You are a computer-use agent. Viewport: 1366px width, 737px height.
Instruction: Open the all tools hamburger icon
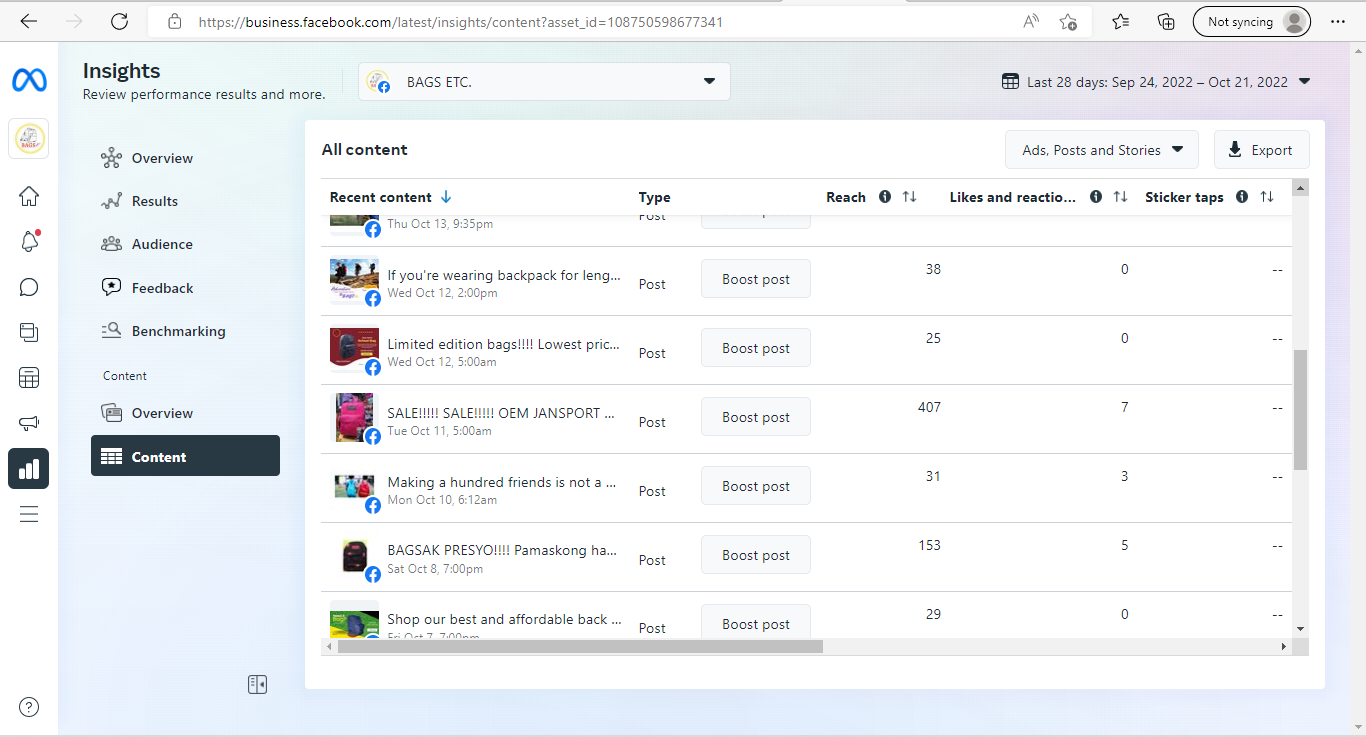pos(29,514)
